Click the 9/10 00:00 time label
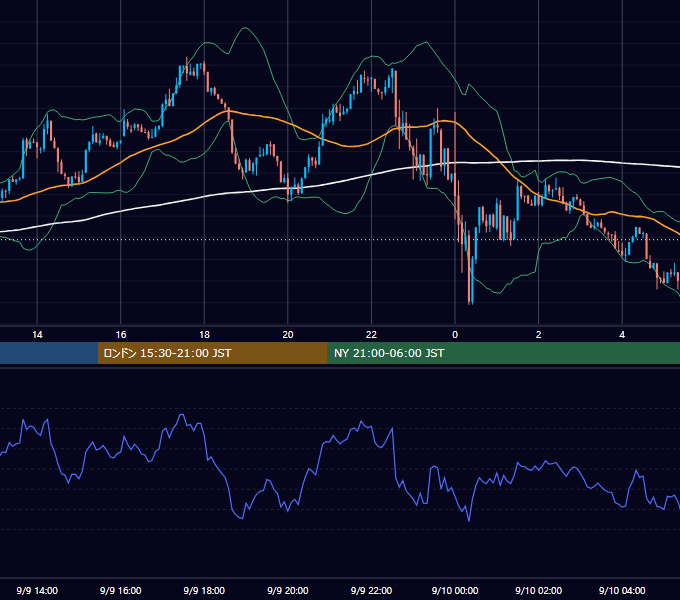The image size is (680, 600). tap(455, 590)
